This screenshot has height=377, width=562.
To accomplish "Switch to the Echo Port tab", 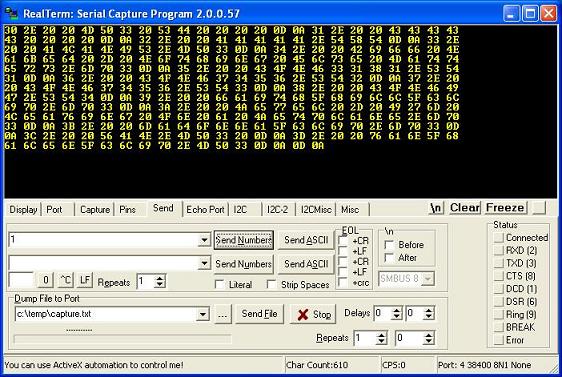I will click(205, 210).
